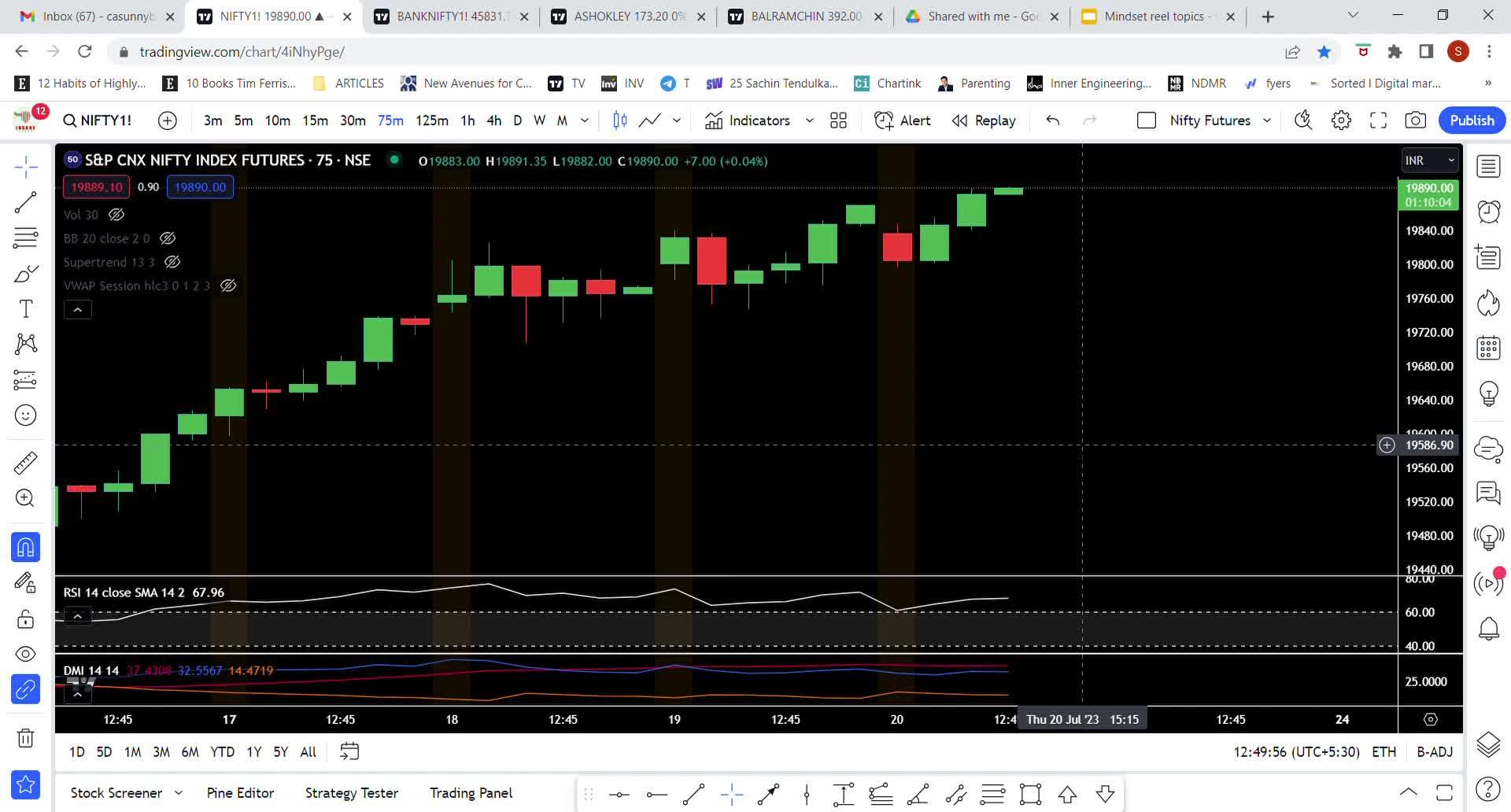This screenshot has width=1511, height=812.
Task: Collapse the DMI pane legend
Action: point(78,694)
